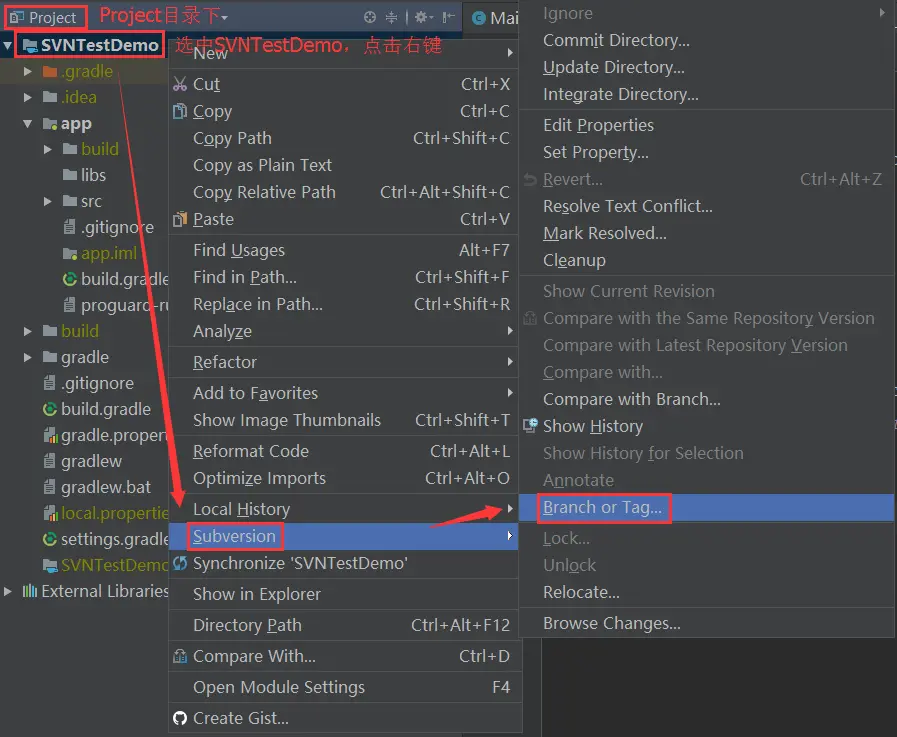The height and width of the screenshot is (737, 897).
Task: Click the collapse all icon in Project toolbar
Action: click(x=391, y=17)
